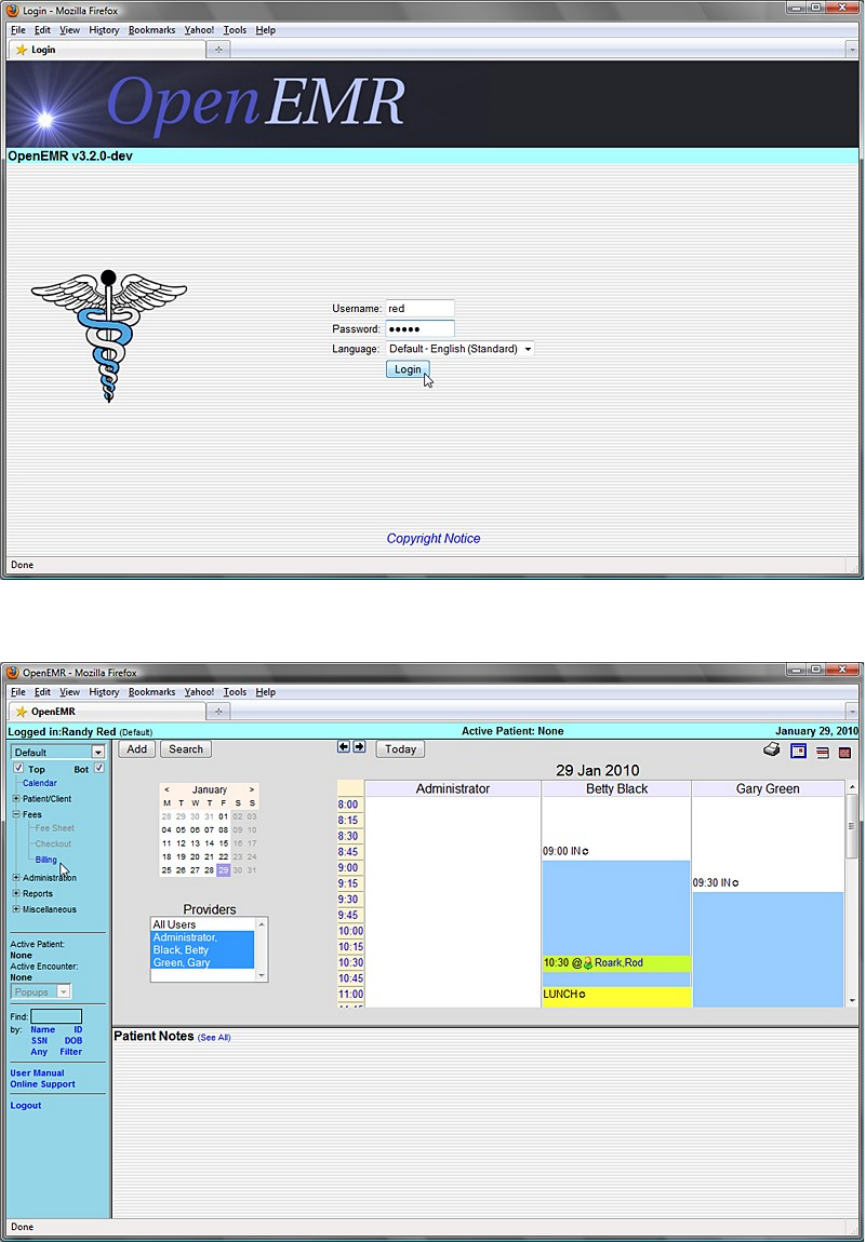865x1242 pixels.
Task: Open Tools menu in Login window
Action: [x=235, y=30]
